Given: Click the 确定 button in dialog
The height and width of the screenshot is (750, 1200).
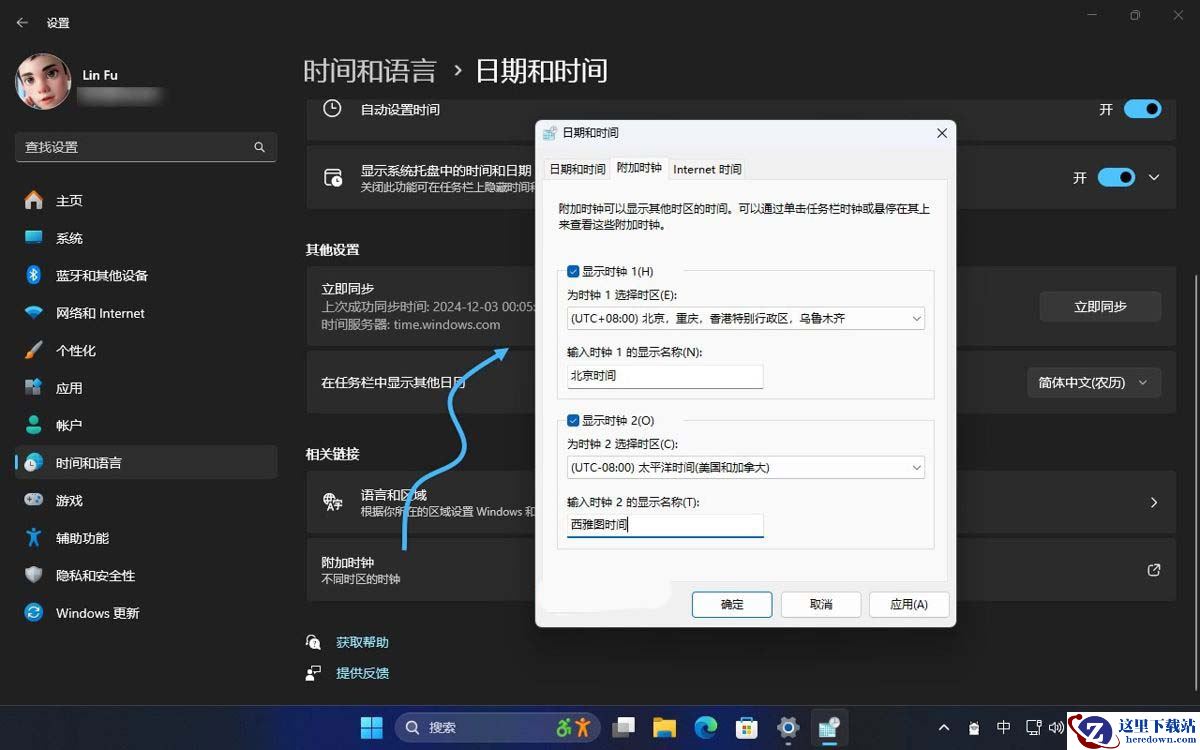Looking at the screenshot, I should (732, 604).
